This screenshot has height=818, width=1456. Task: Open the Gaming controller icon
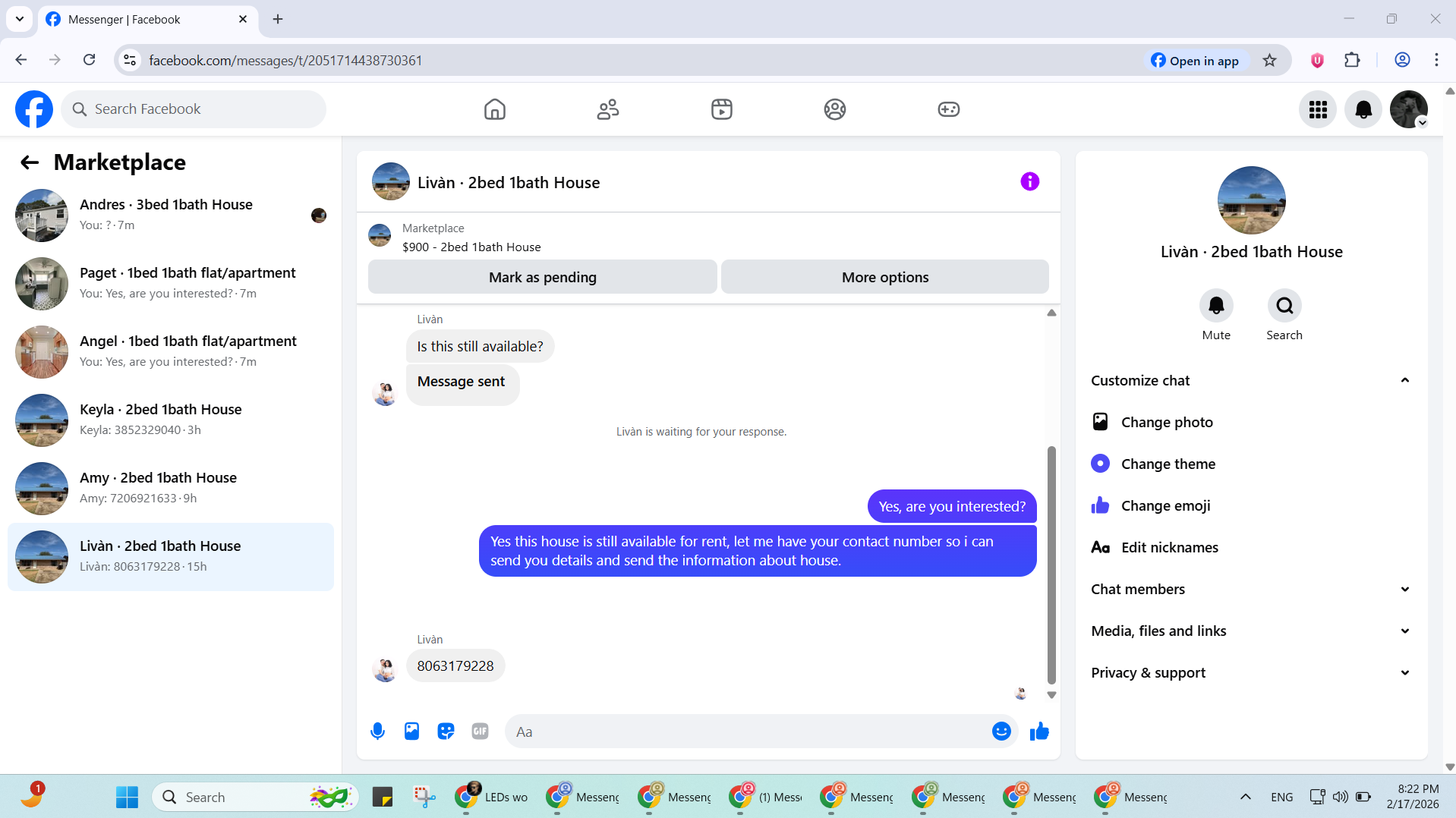coord(948,109)
